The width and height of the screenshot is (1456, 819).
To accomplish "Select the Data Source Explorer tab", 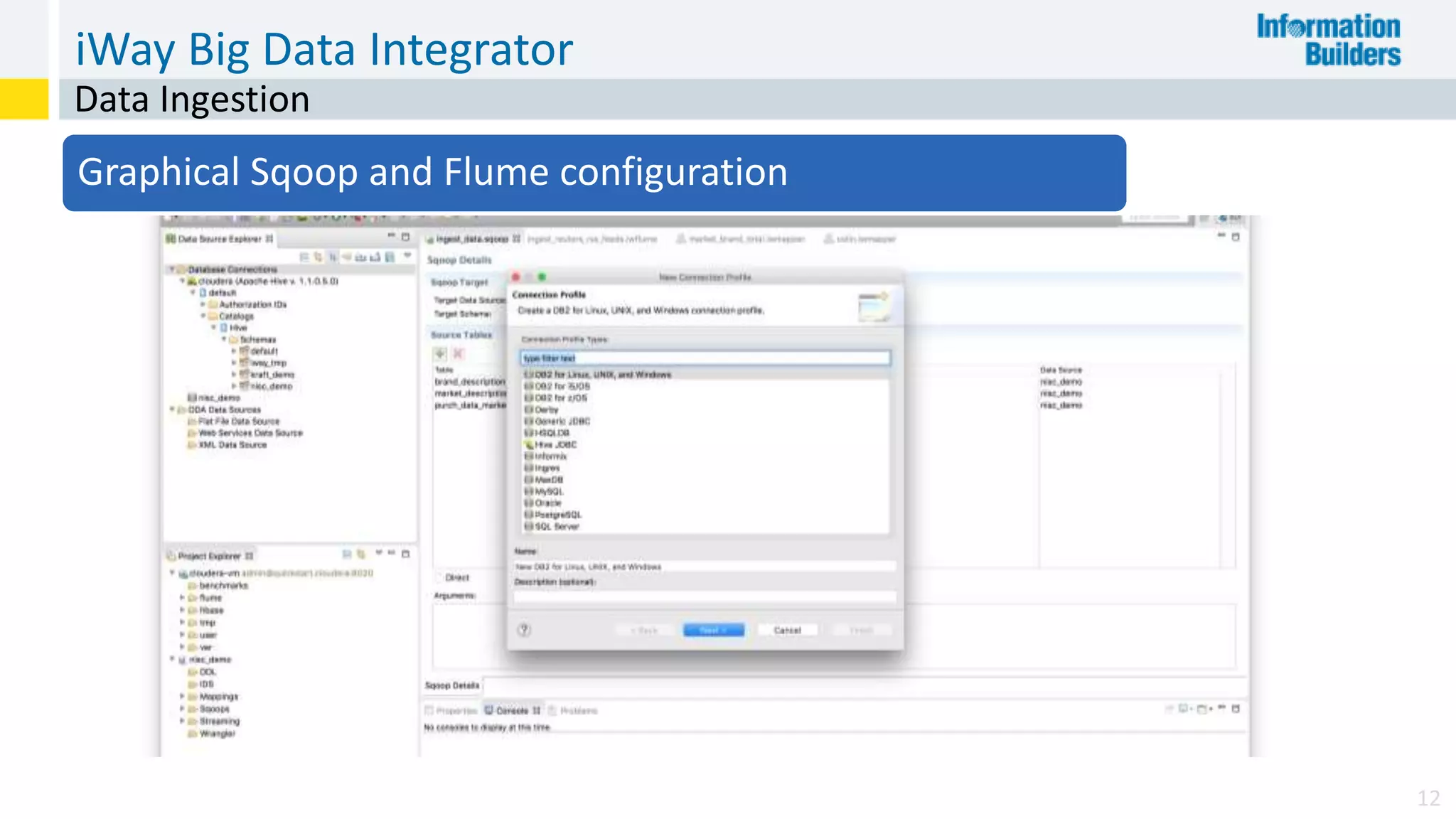I will tap(220, 239).
